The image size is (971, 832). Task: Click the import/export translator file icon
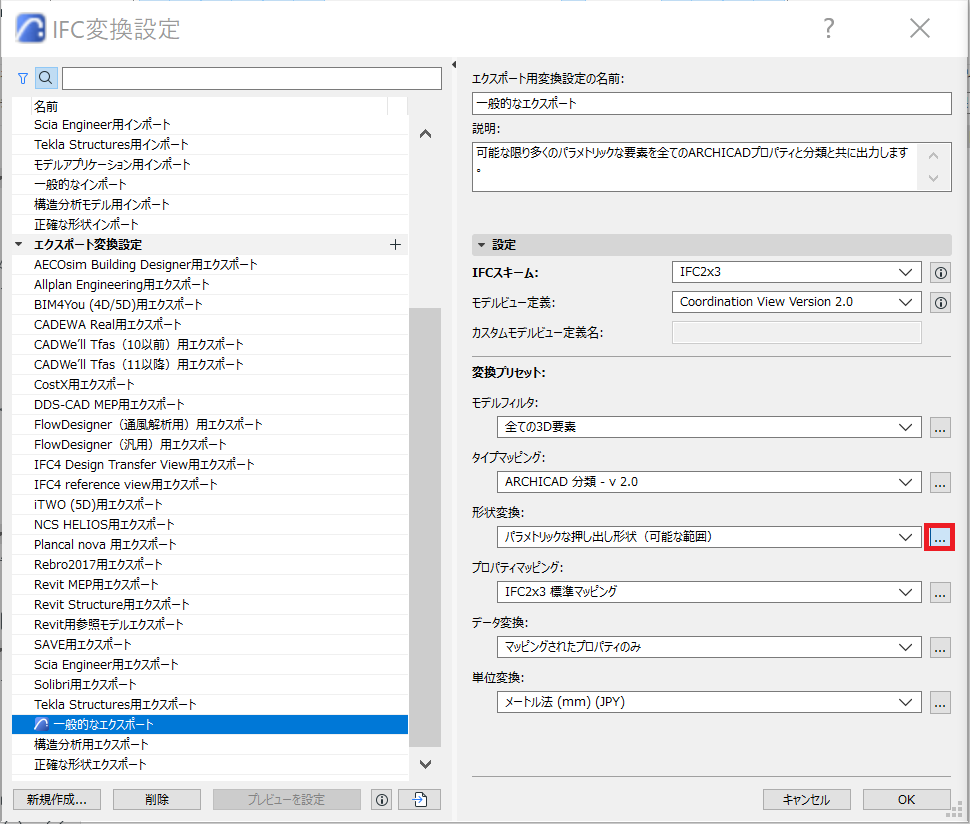[419, 800]
